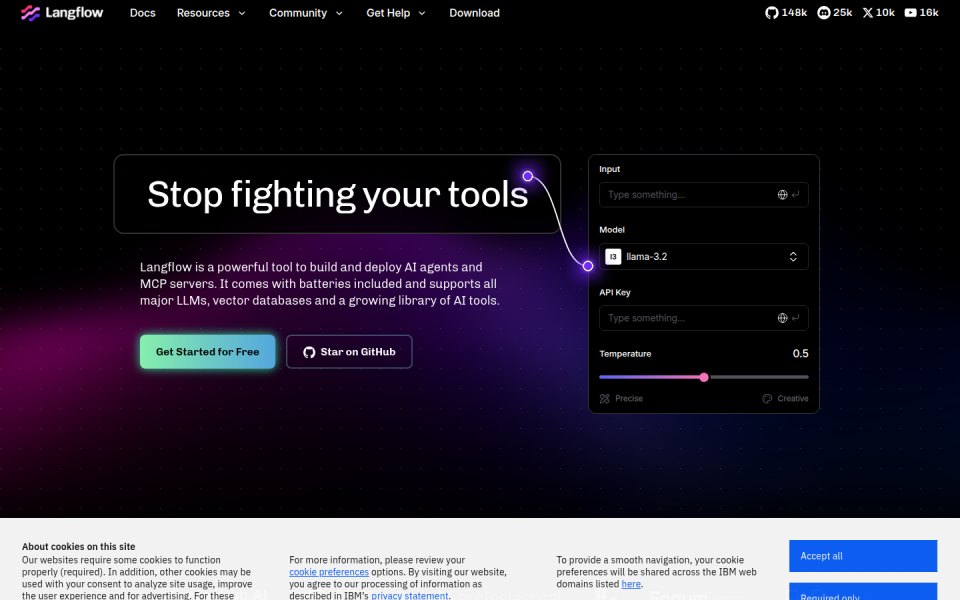Open the IBM web domains 'here' link
The image size is (960, 600).
pos(631,584)
